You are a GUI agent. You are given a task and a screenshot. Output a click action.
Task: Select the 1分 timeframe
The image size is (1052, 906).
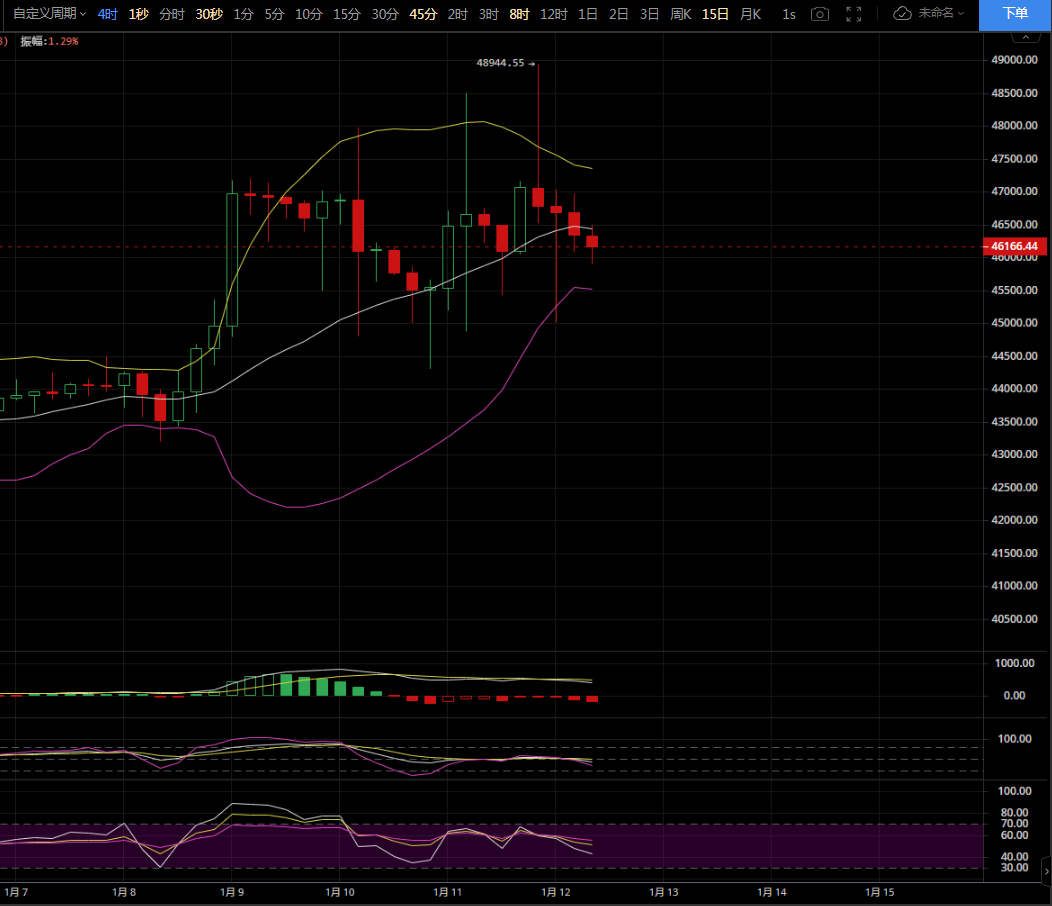click(x=243, y=14)
